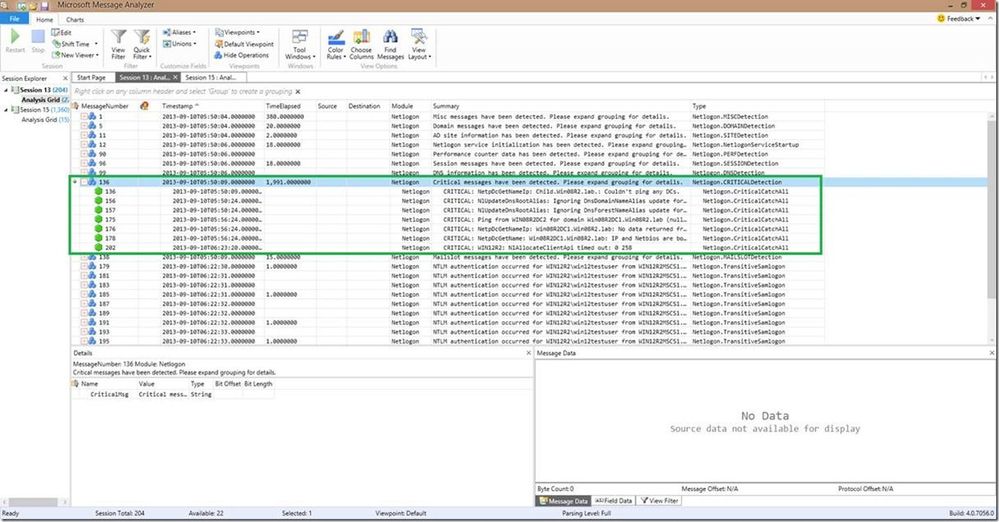Expand message group 11
Screen dimensions: 999x522
point(84,135)
